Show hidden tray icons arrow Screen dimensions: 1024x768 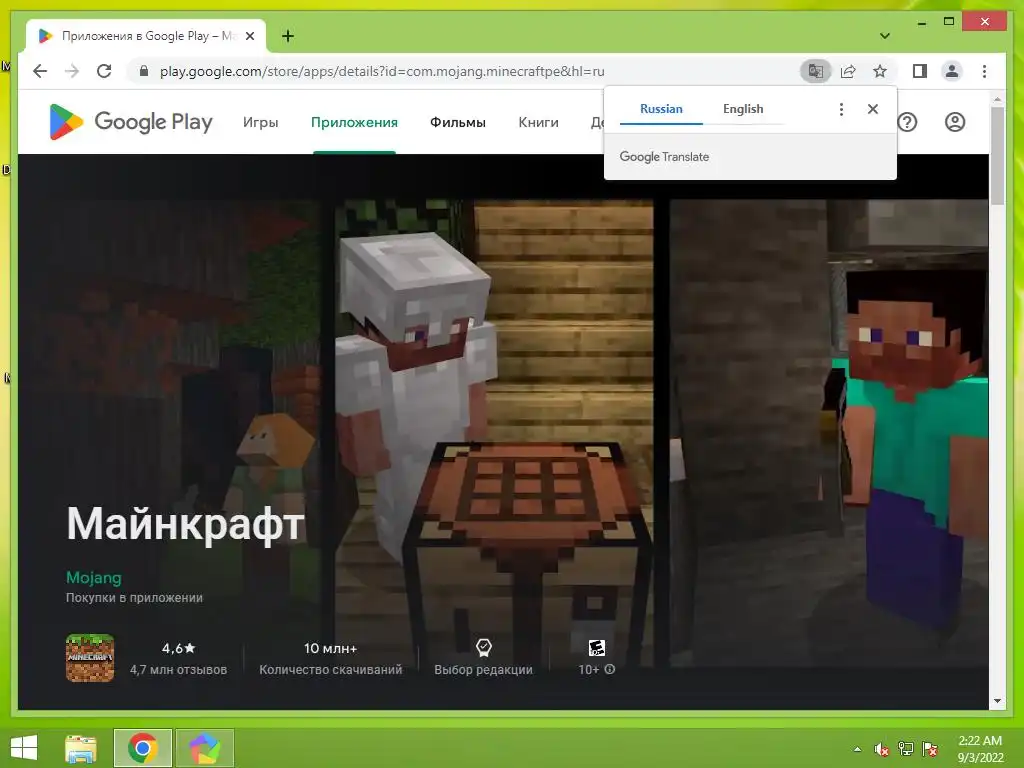click(x=857, y=749)
